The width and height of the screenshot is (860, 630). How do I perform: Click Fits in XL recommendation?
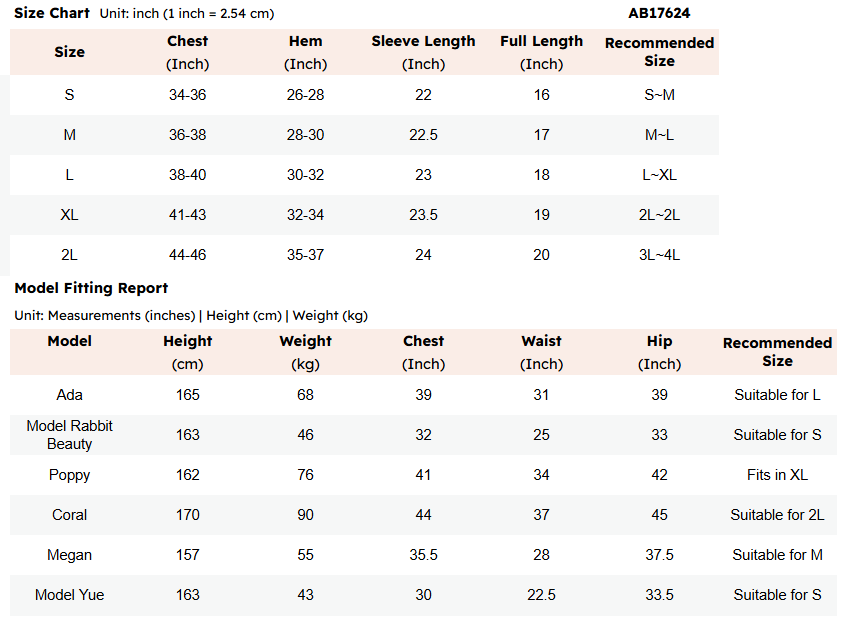[777, 475]
